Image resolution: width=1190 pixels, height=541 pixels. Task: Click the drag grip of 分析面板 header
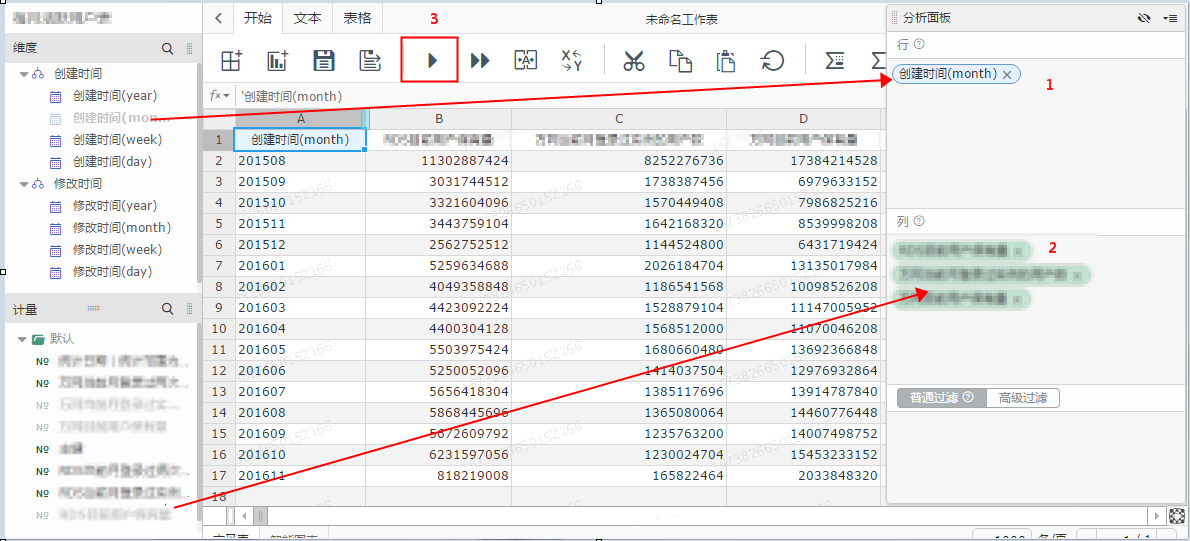(x=895, y=18)
